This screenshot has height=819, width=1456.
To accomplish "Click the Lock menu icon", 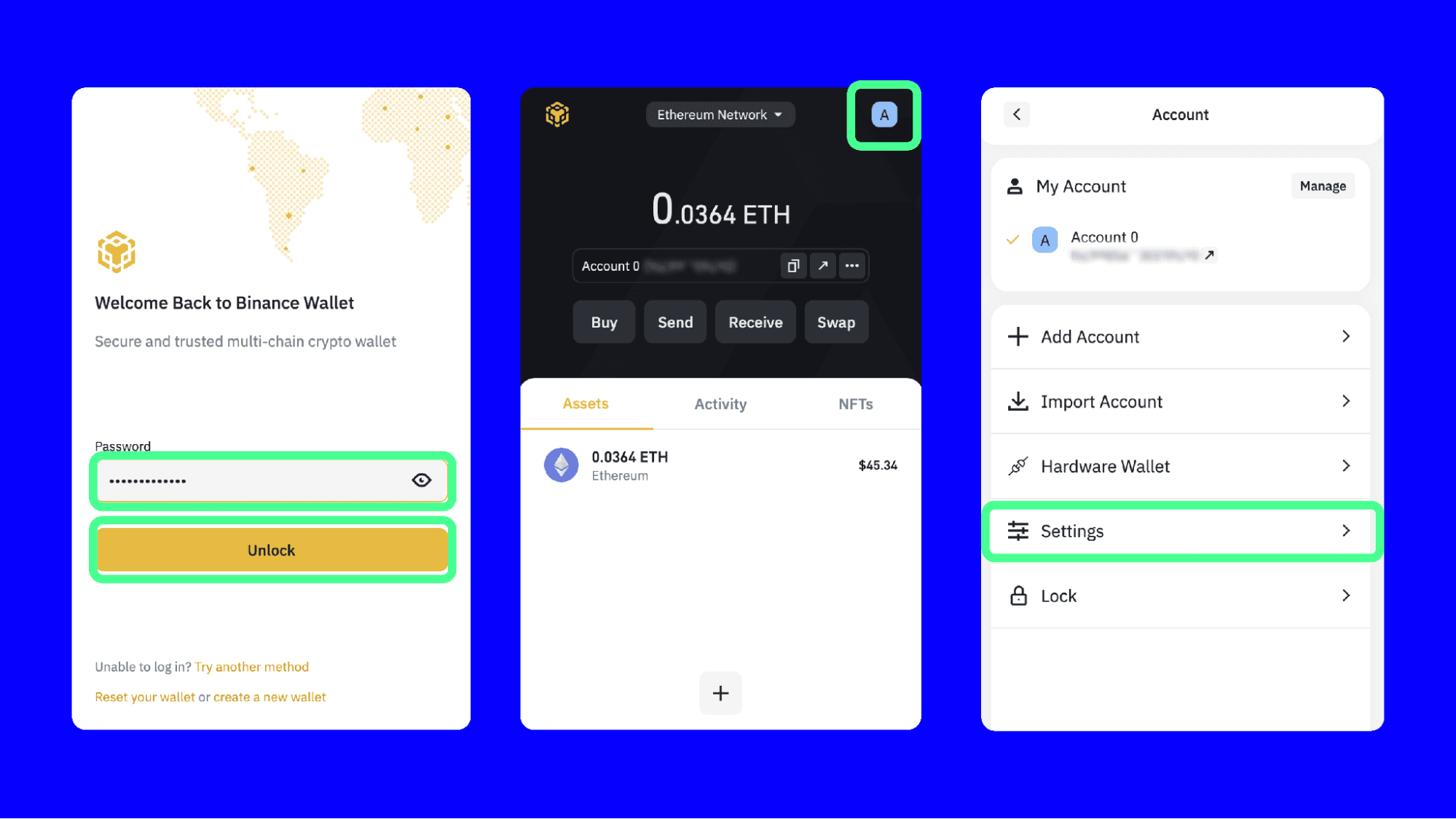I will click(1018, 595).
